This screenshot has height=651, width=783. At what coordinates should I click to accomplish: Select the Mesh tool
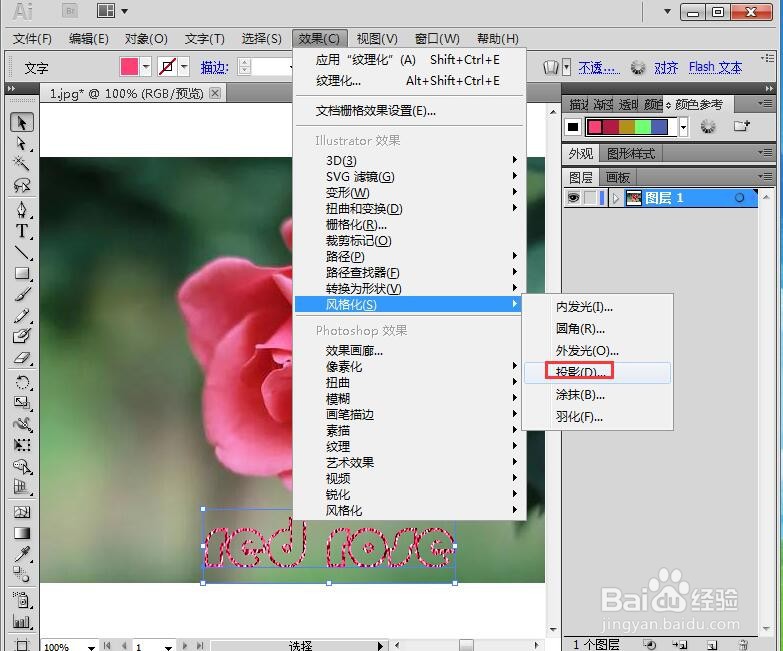[21, 512]
